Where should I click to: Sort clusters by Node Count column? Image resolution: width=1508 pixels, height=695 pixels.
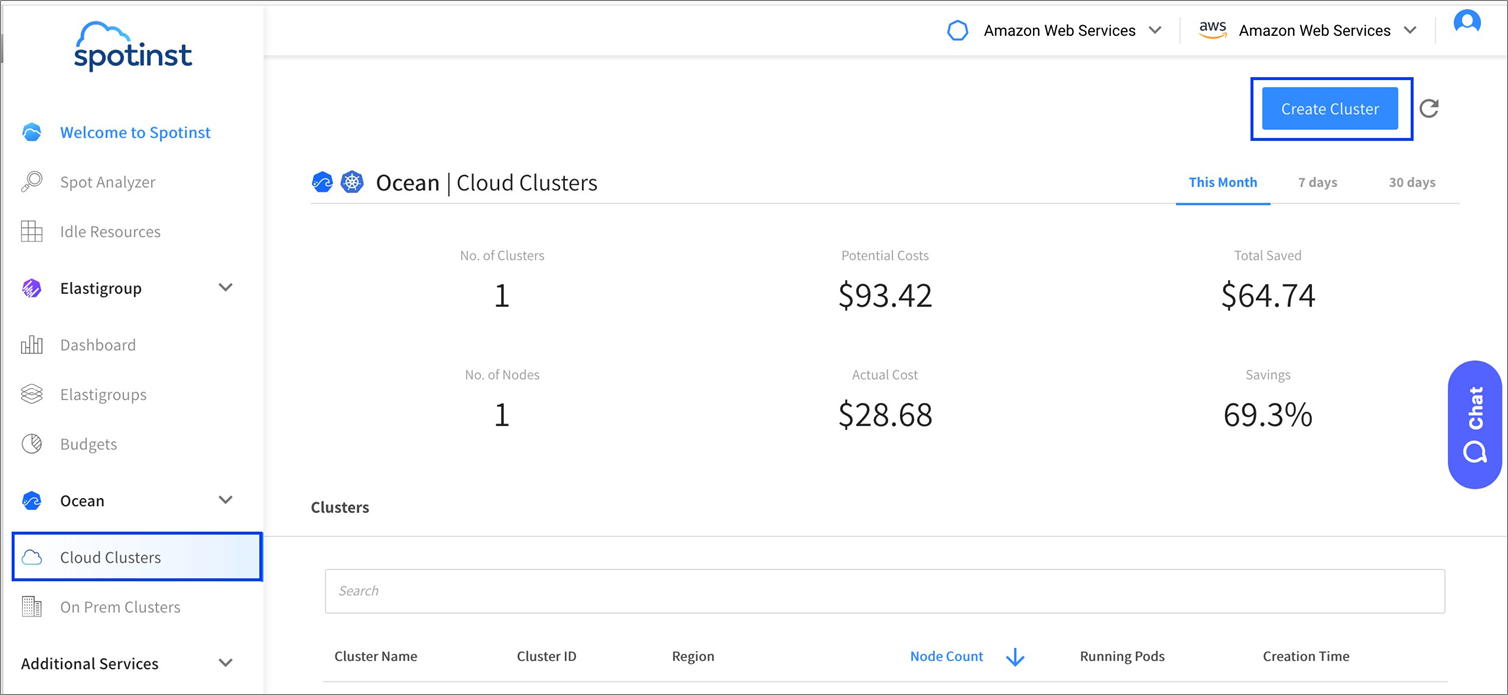tap(947, 657)
